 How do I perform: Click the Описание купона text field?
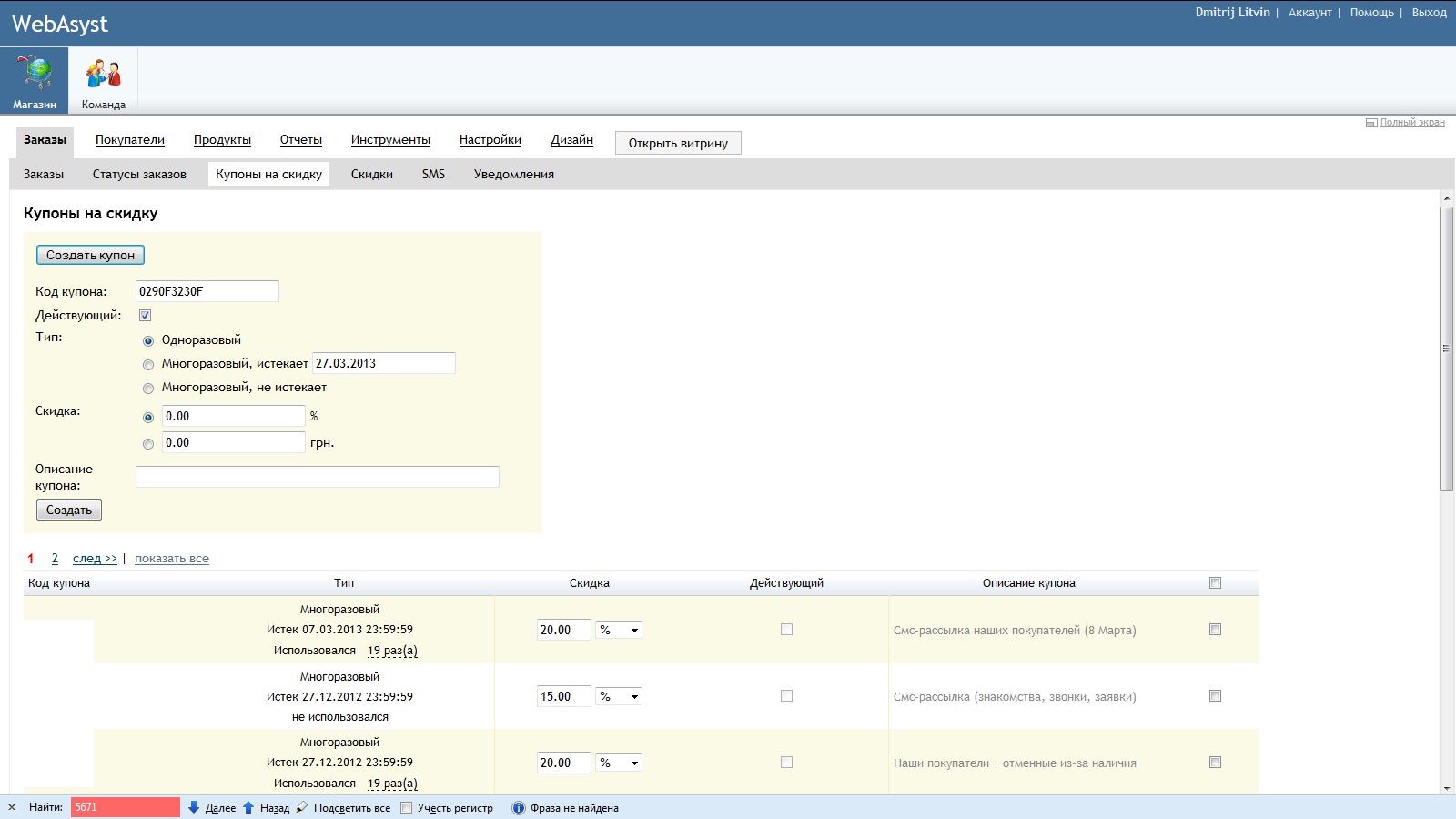coord(318,477)
